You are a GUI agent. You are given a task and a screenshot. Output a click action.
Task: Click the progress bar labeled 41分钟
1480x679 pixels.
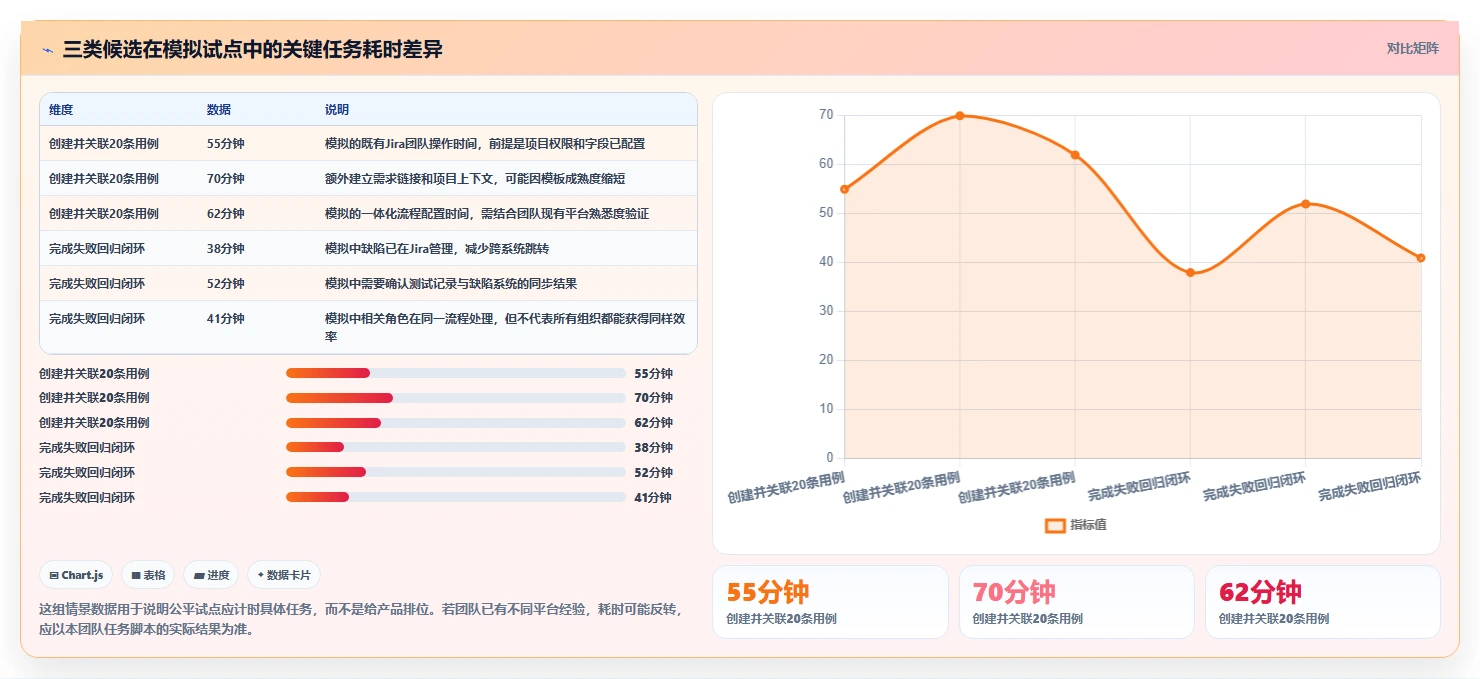tap(456, 497)
